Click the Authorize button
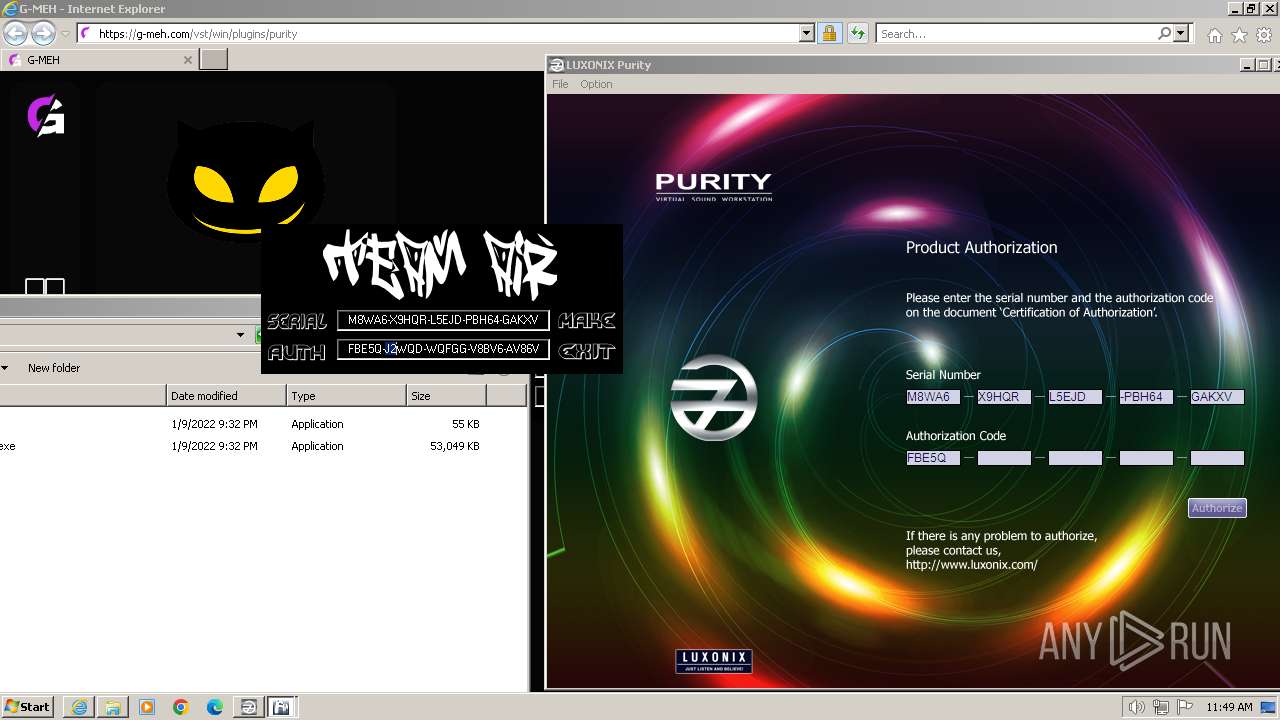The image size is (1280, 720). coord(1217,508)
